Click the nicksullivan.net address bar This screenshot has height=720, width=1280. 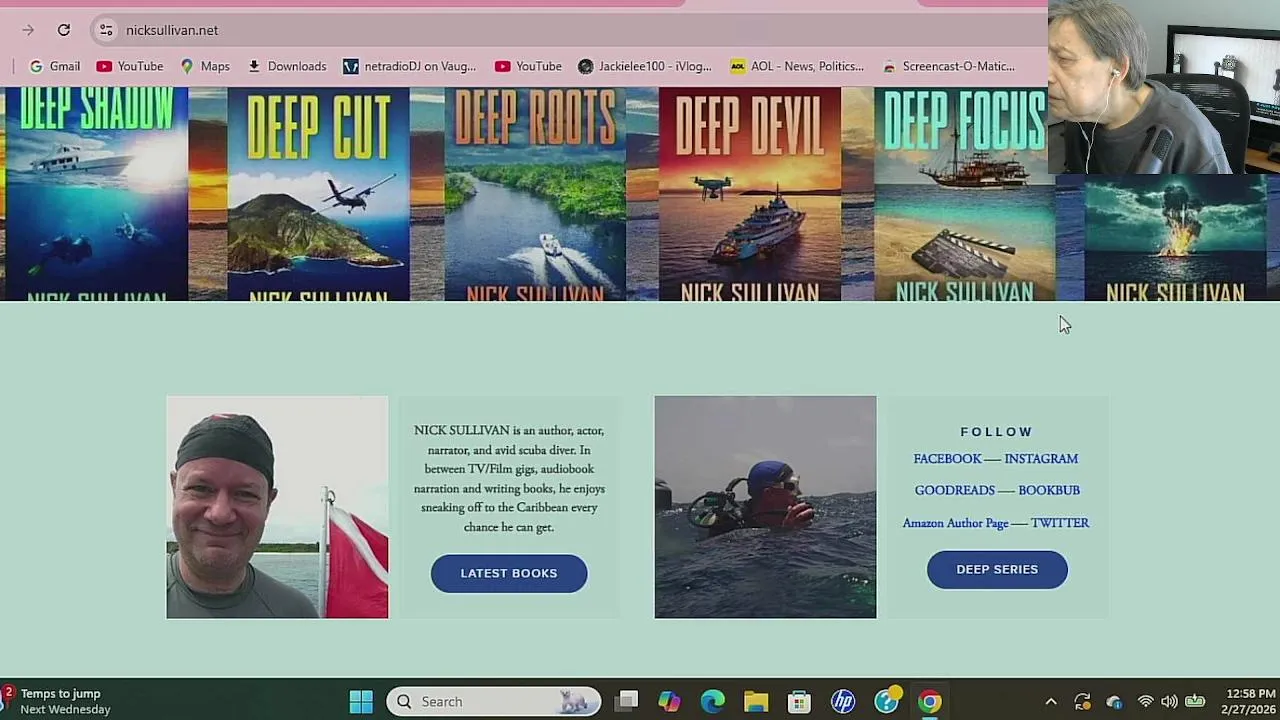[x=570, y=30]
